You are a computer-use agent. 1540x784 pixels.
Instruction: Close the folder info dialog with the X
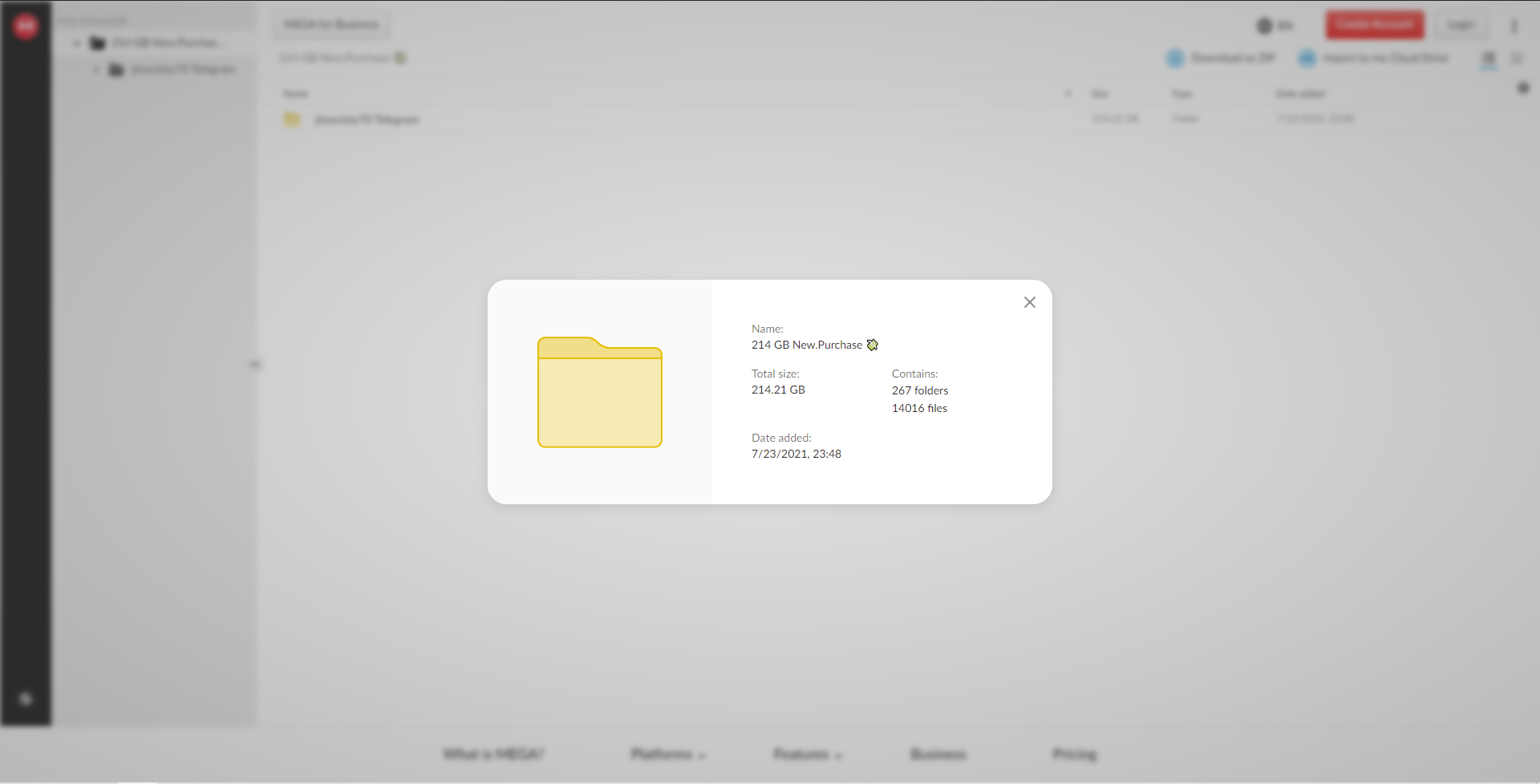pos(1030,302)
